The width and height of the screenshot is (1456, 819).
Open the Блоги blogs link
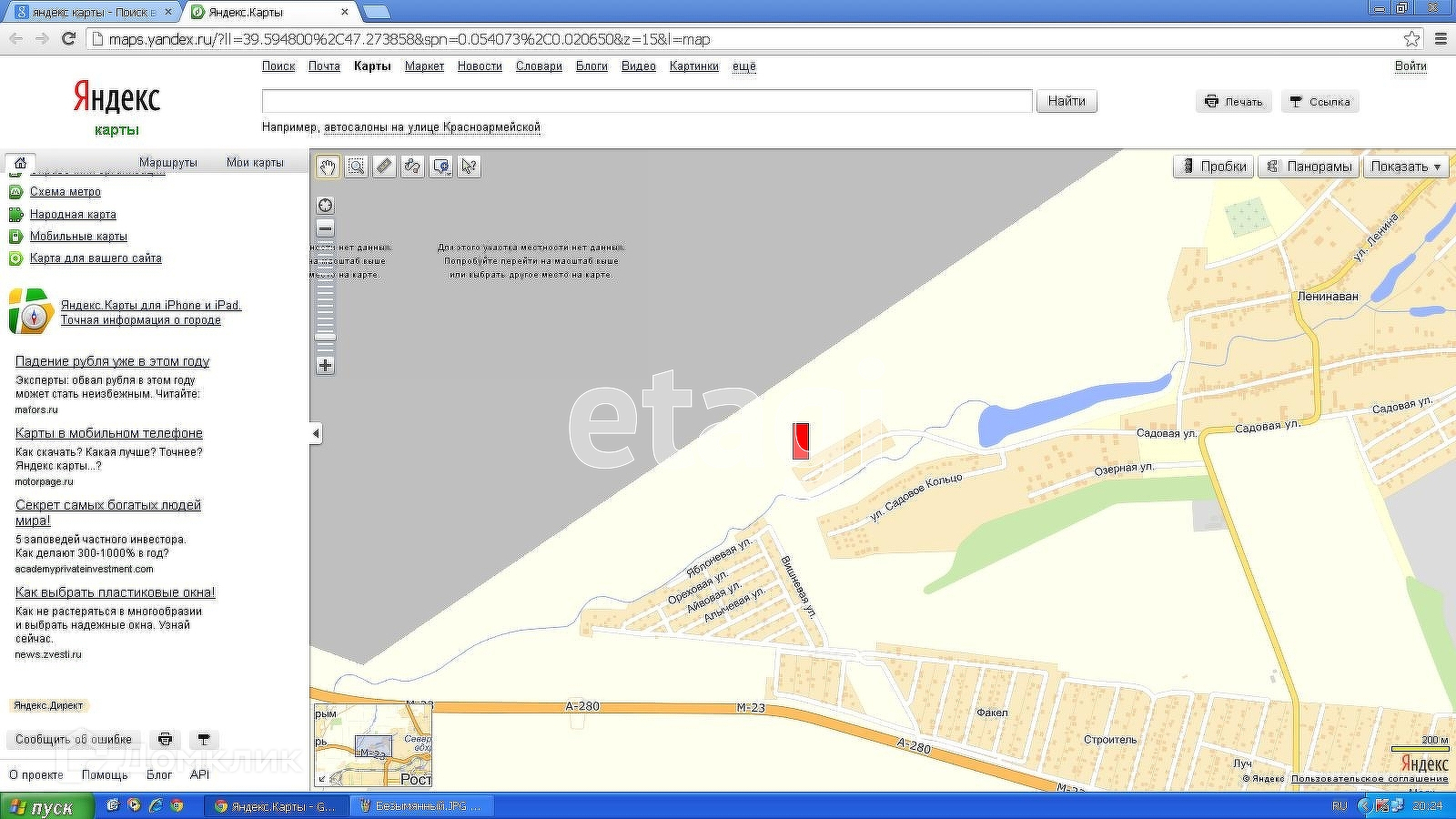591,66
